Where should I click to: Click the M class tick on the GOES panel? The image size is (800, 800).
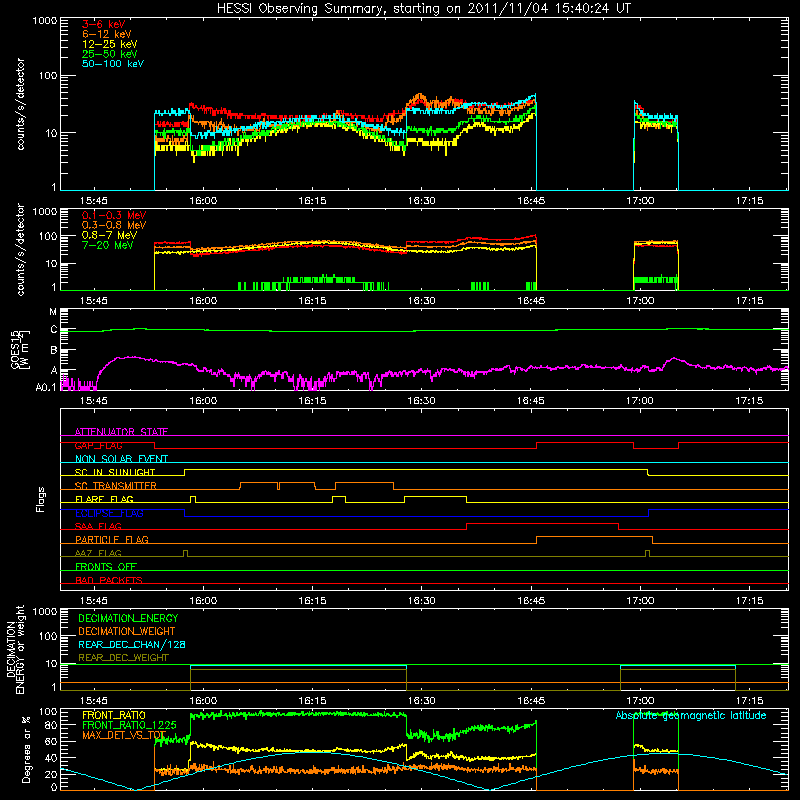click(53, 312)
